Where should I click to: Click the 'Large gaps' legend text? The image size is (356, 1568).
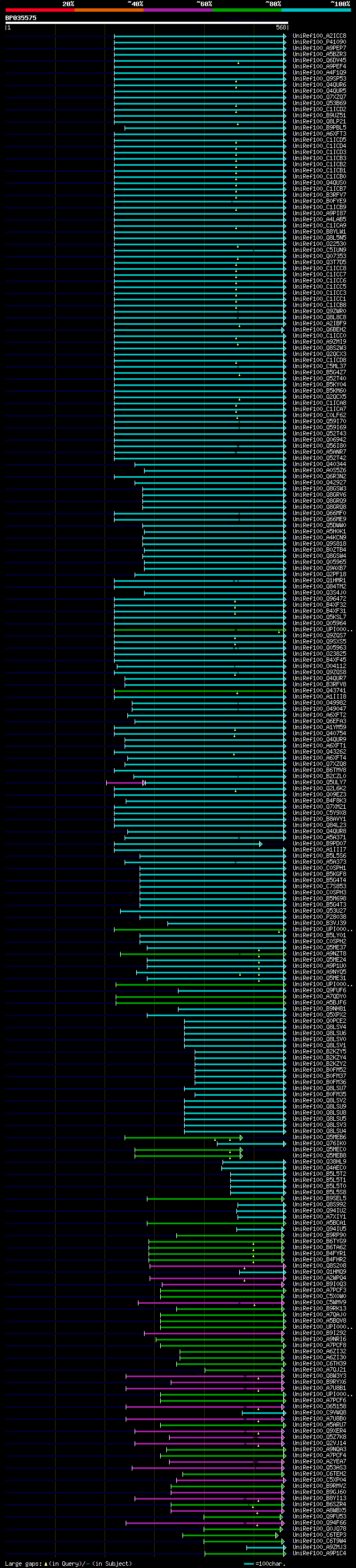point(23,1563)
